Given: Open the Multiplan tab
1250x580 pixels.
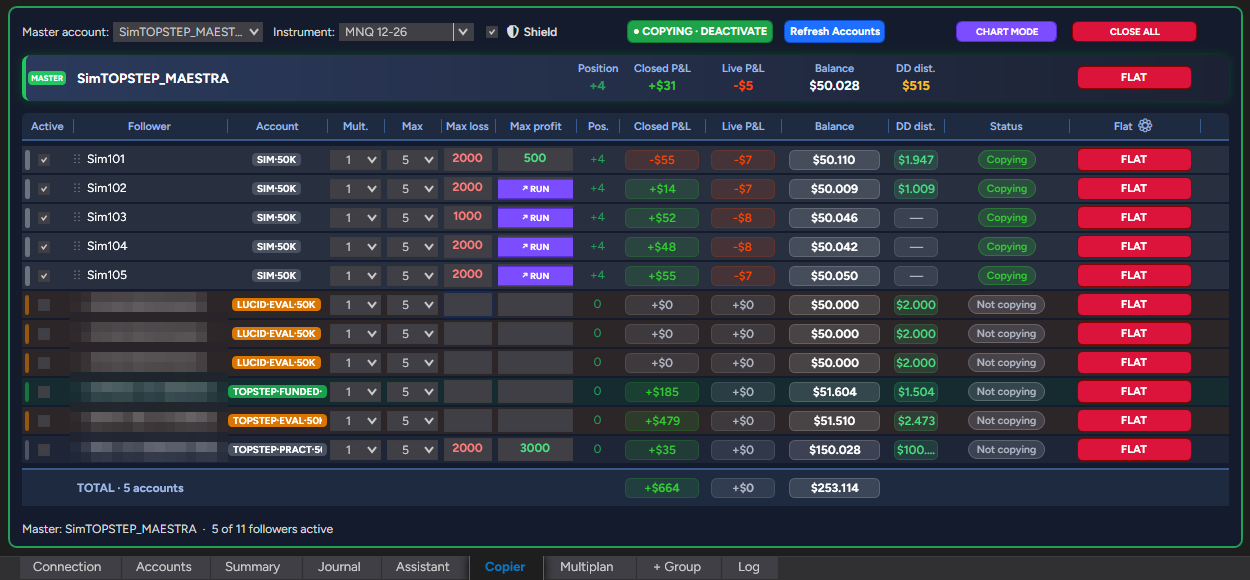Looking at the screenshot, I should click(587, 567).
